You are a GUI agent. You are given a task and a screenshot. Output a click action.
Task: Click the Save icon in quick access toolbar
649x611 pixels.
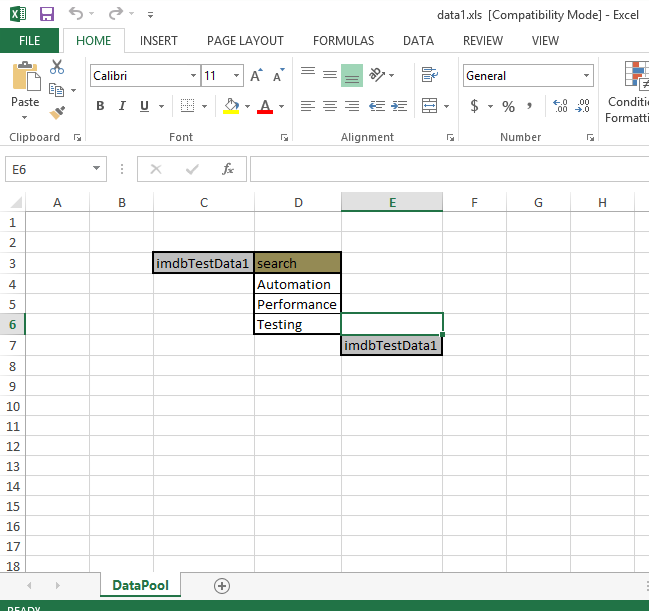point(47,14)
